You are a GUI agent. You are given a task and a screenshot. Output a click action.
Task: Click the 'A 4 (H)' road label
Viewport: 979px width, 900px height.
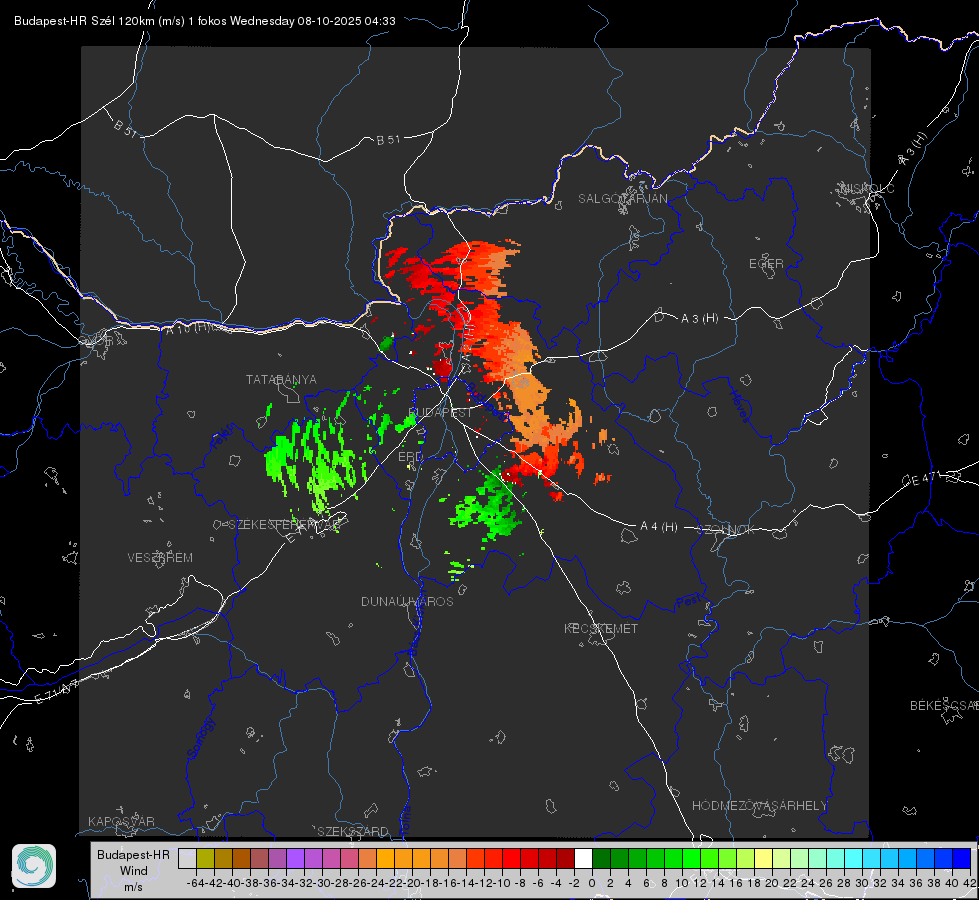coord(659,527)
